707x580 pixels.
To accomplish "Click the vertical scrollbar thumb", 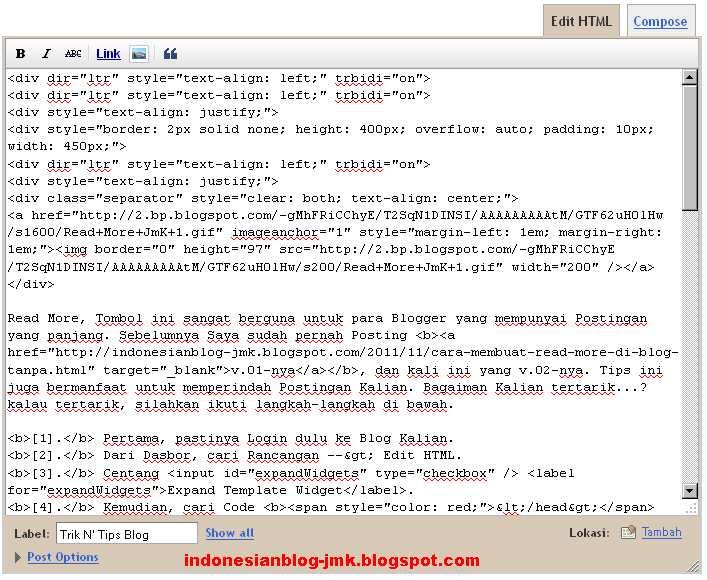I will (x=689, y=148).
